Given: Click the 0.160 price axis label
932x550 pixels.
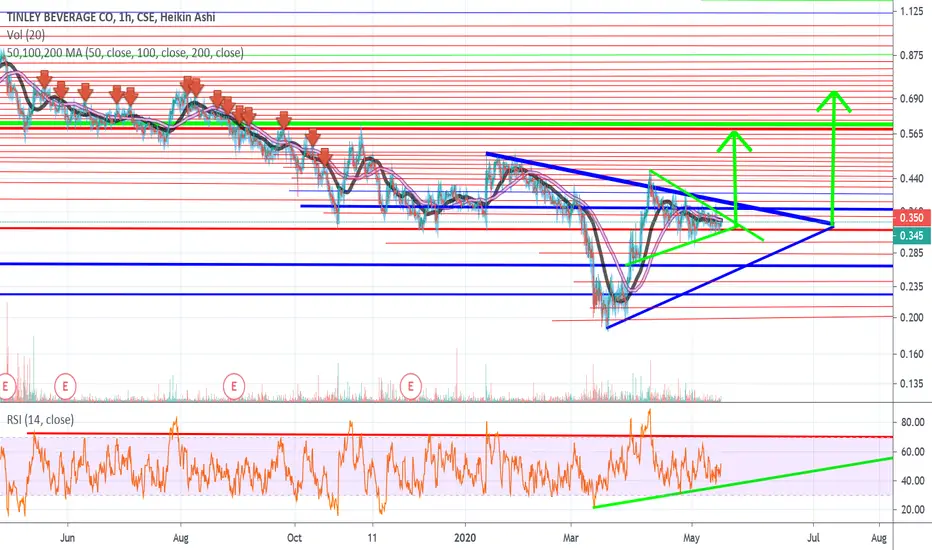Looking at the screenshot, I should tap(911, 354).
